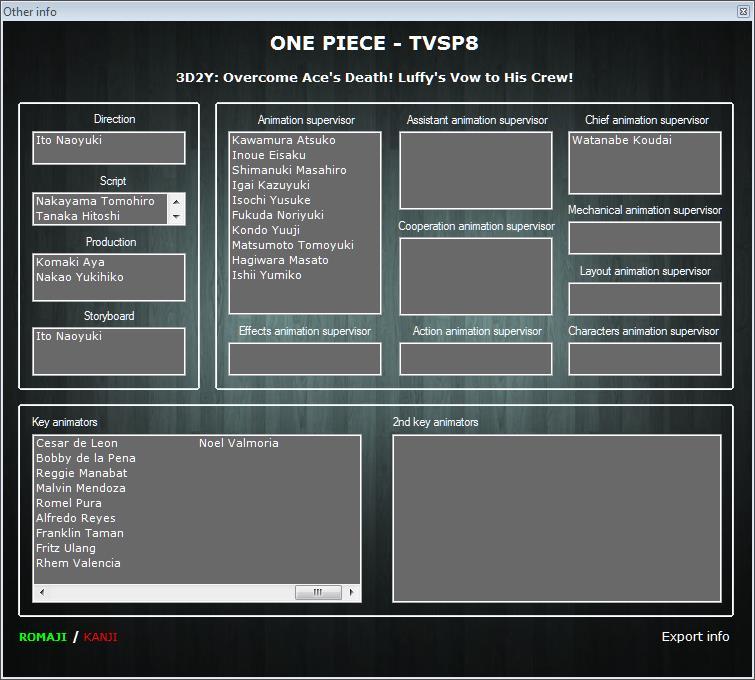Select Fukuda Noriyuki in the list
755x680 pixels.
(278, 215)
